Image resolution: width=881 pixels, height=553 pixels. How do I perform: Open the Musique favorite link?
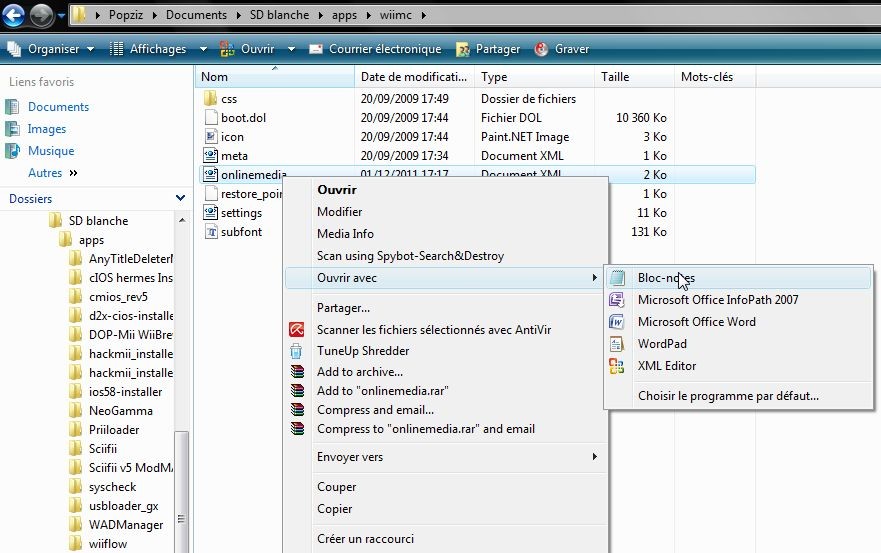point(51,151)
